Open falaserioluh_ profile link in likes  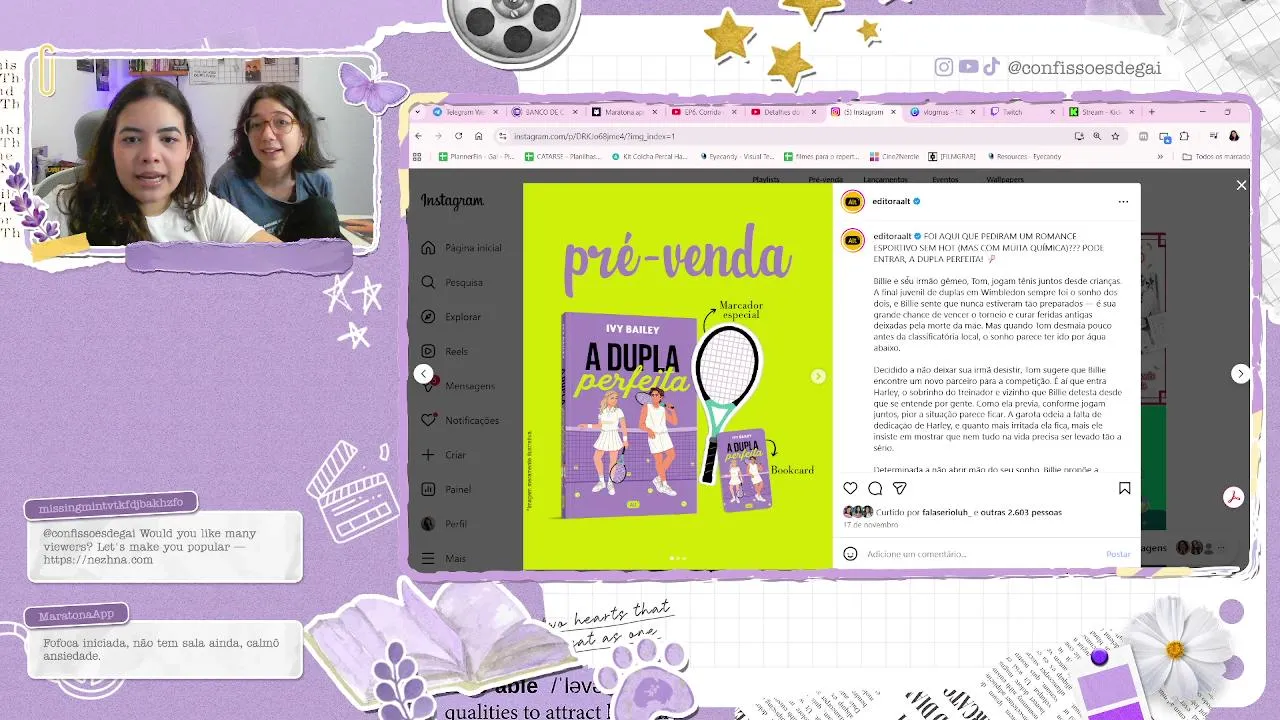pos(945,512)
